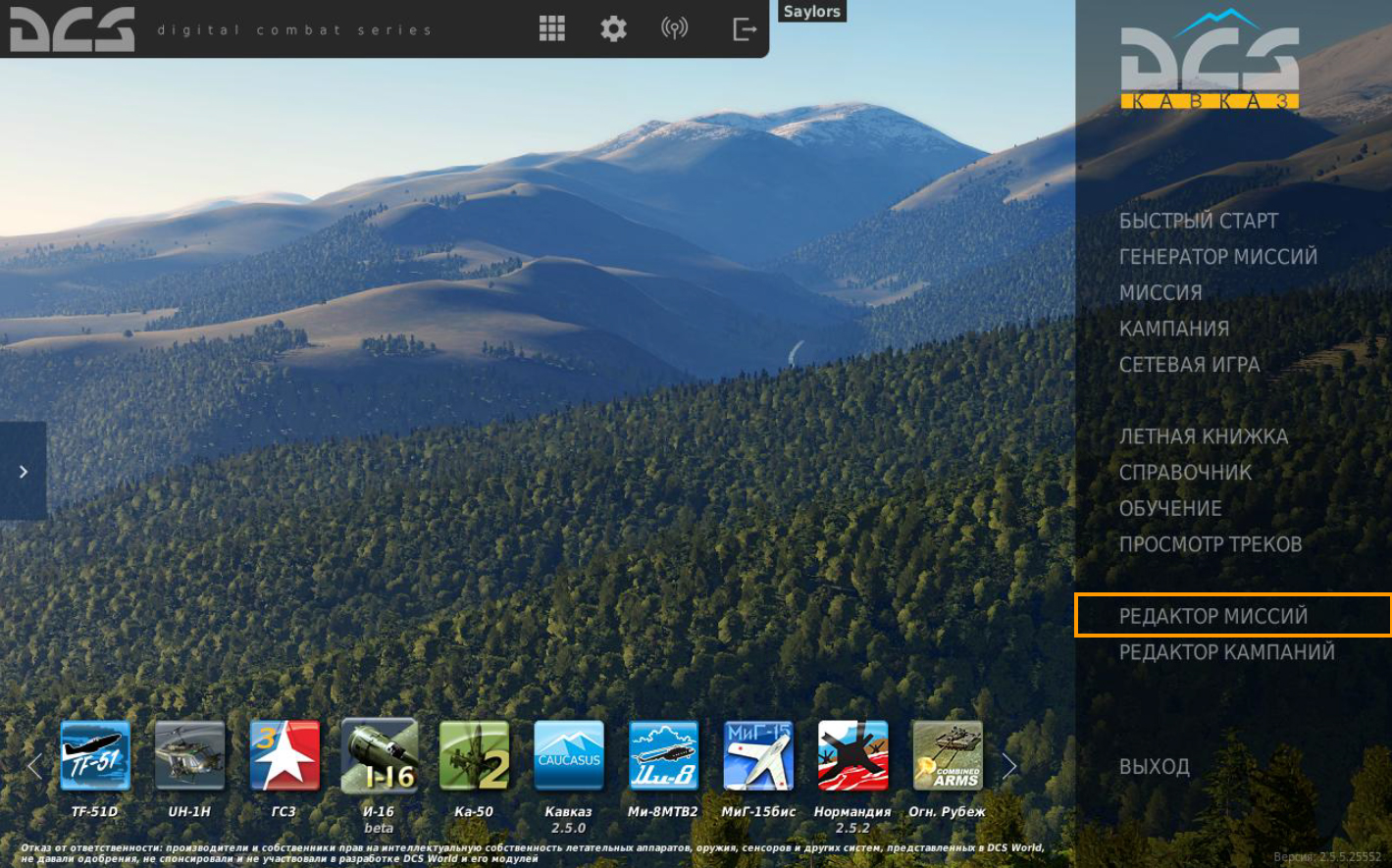This screenshot has height=868, width=1392.
Task: Open settings with the gear icon
Action: (x=613, y=28)
